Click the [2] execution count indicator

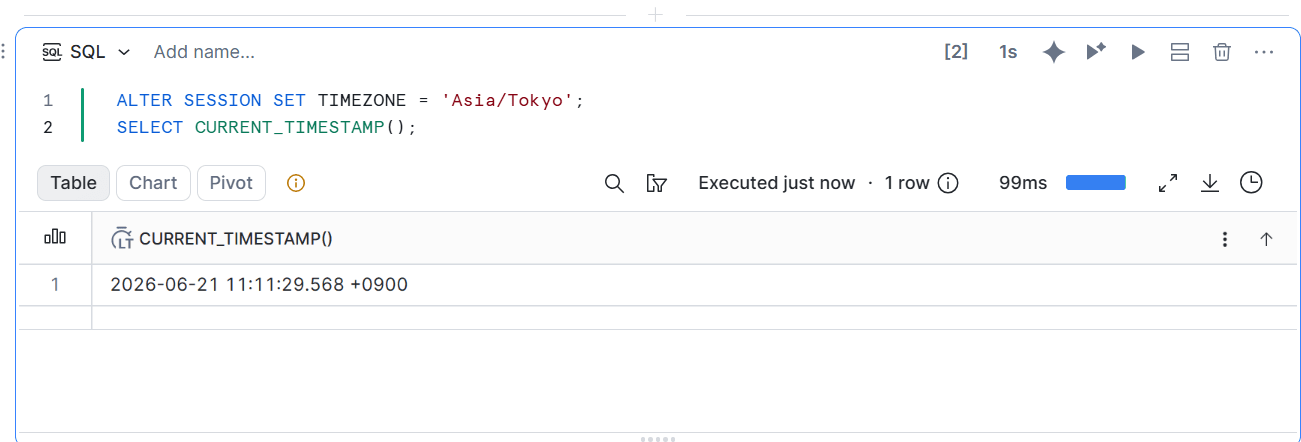956,52
